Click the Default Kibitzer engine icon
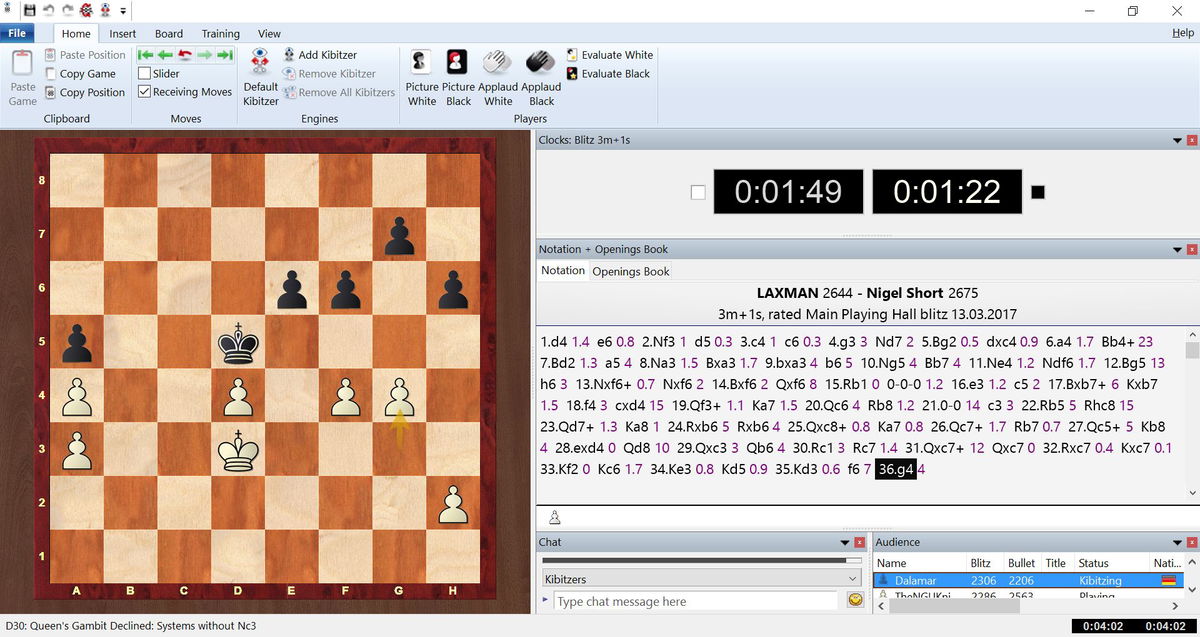 [x=260, y=62]
